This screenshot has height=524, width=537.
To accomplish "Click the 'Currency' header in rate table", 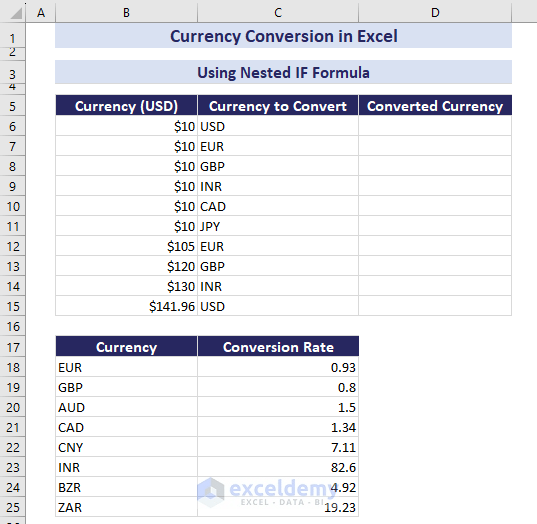I will tap(126, 346).
